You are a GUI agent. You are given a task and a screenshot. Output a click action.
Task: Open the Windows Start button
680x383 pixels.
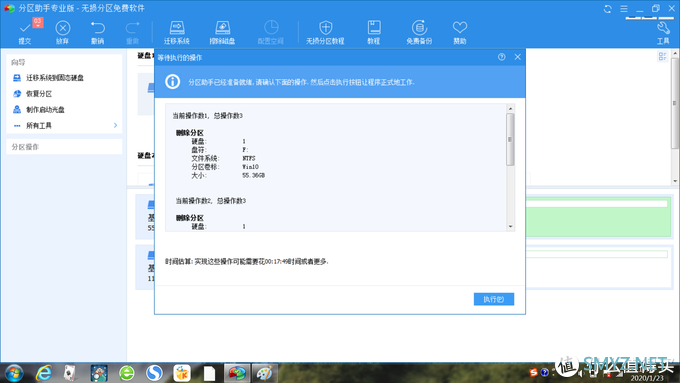pyautogui.click(x=14, y=373)
